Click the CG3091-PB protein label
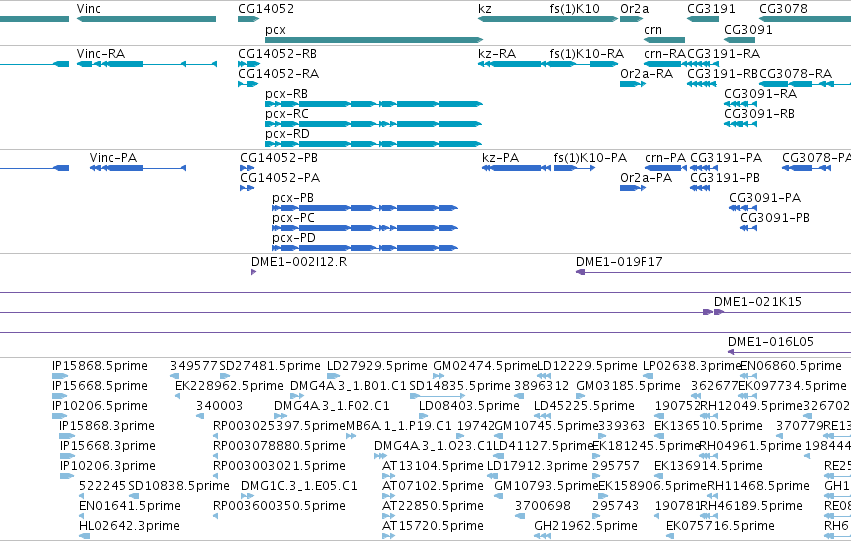Screen dimensions: 851x541 point(775,218)
